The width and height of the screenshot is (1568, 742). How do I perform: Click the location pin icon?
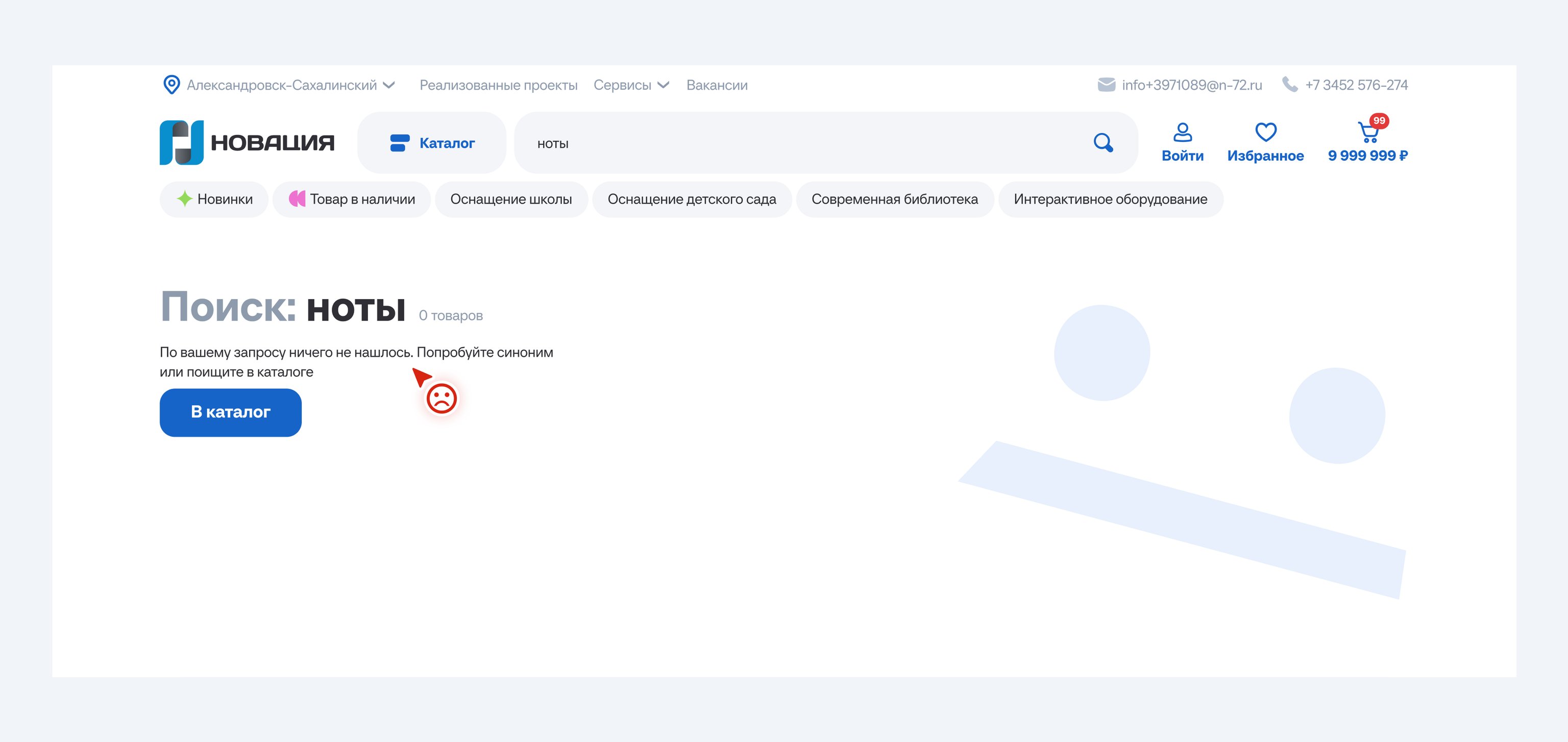pyautogui.click(x=171, y=85)
